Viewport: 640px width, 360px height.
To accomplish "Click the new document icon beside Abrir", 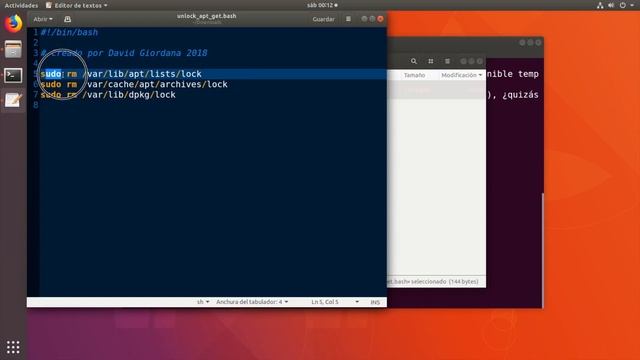I will [67, 19].
